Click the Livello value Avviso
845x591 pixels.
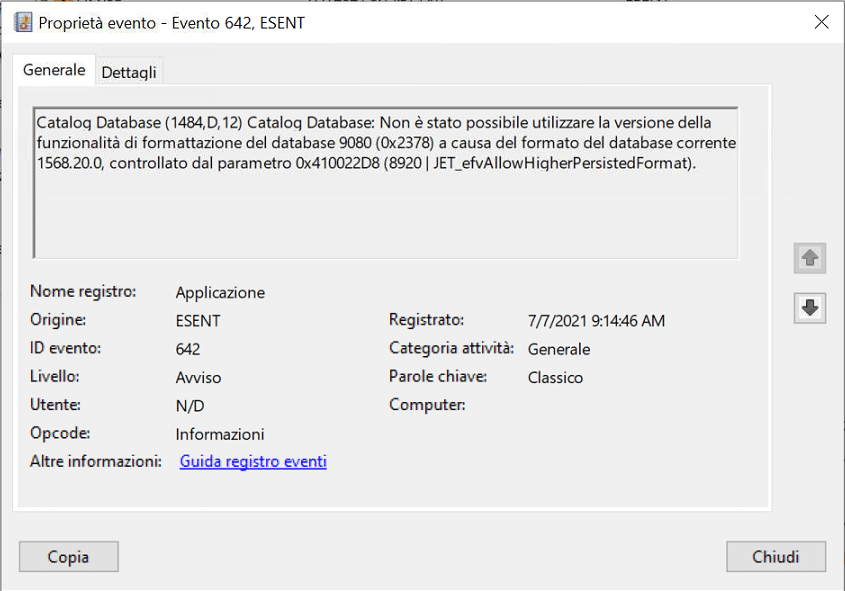pos(198,378)
